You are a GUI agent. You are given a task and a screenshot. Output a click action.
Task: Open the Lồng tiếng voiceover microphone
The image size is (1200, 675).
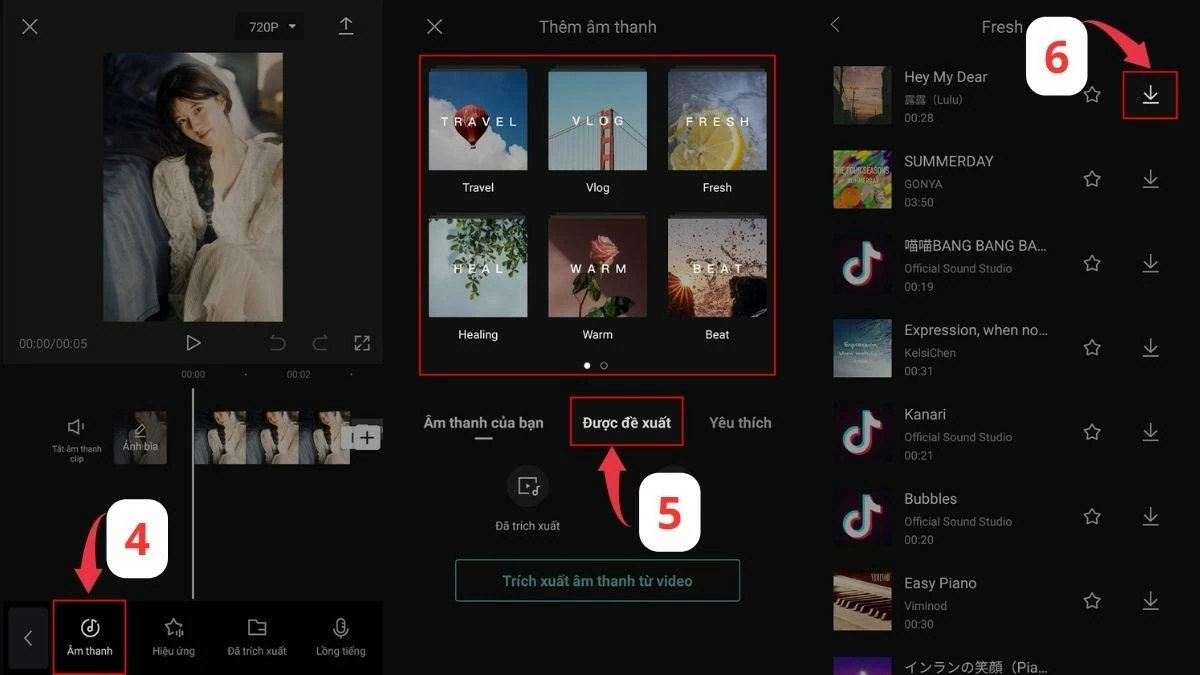click(341, 636)
